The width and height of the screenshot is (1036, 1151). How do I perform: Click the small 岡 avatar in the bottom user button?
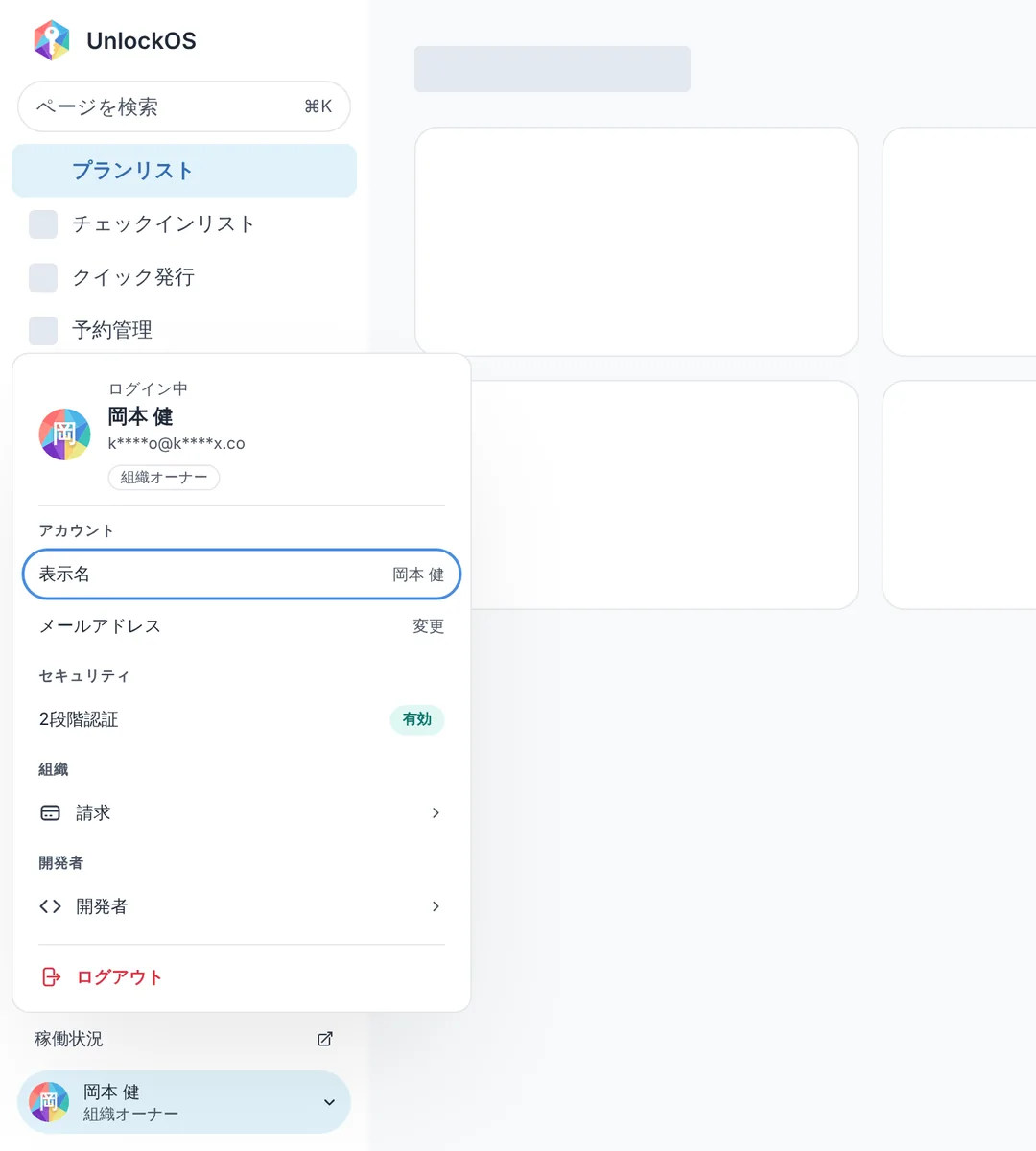pyautogui.click(x=49, y=1102)
